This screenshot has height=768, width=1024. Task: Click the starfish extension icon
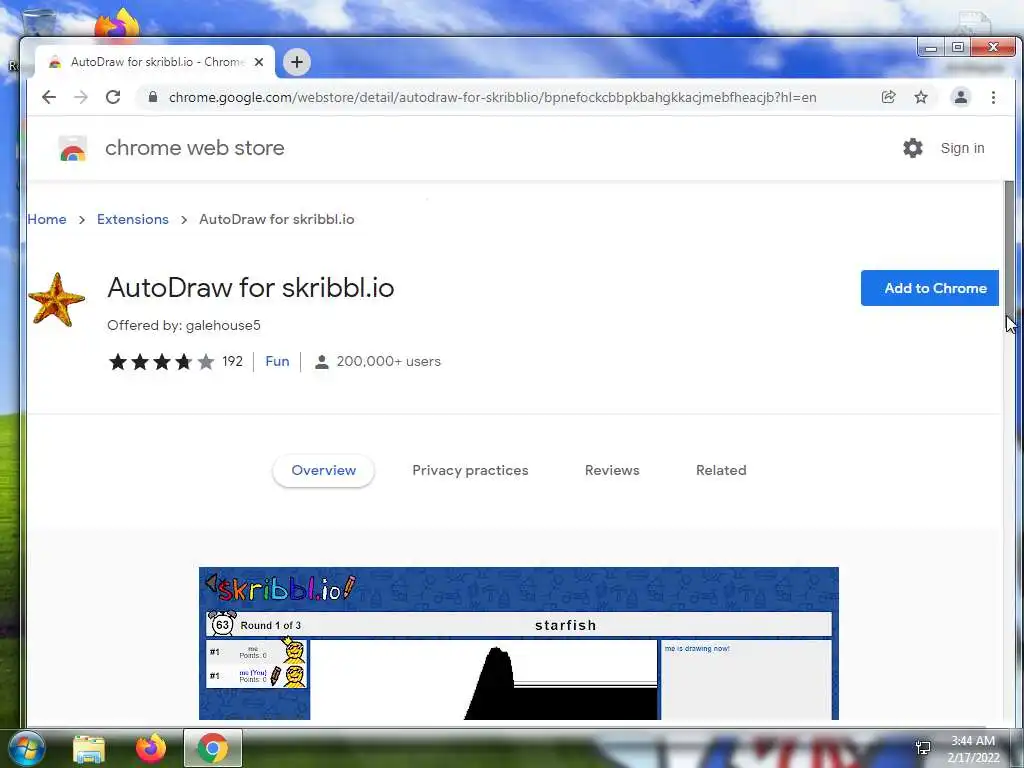(57, 300)
